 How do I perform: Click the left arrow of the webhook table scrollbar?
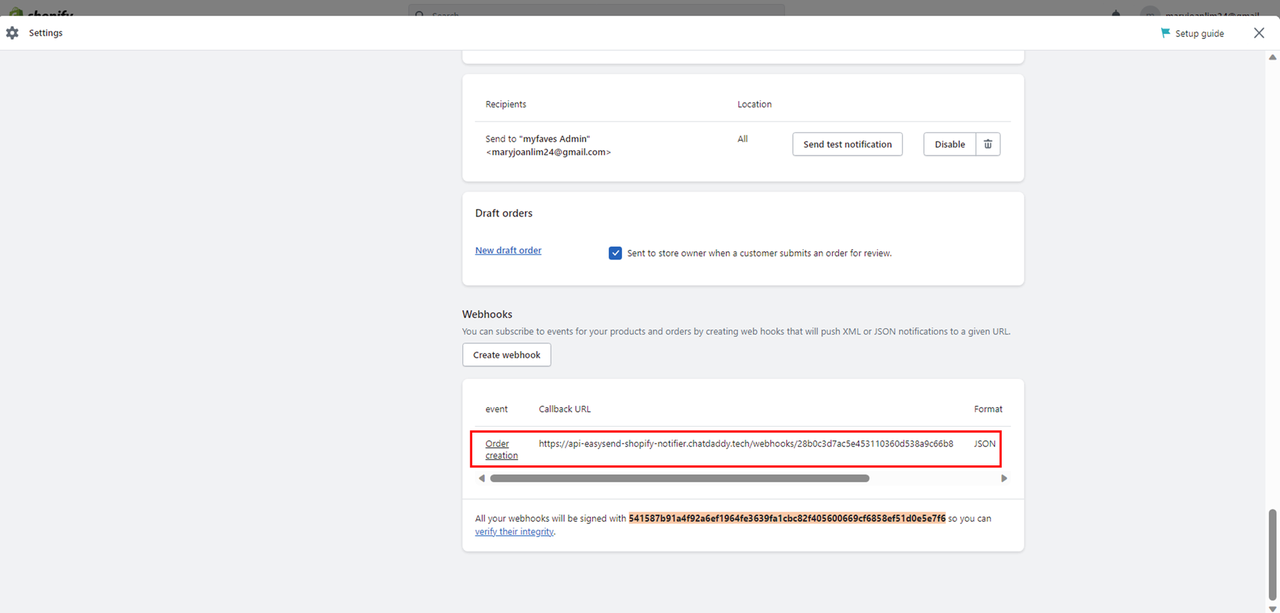(481, 479)
